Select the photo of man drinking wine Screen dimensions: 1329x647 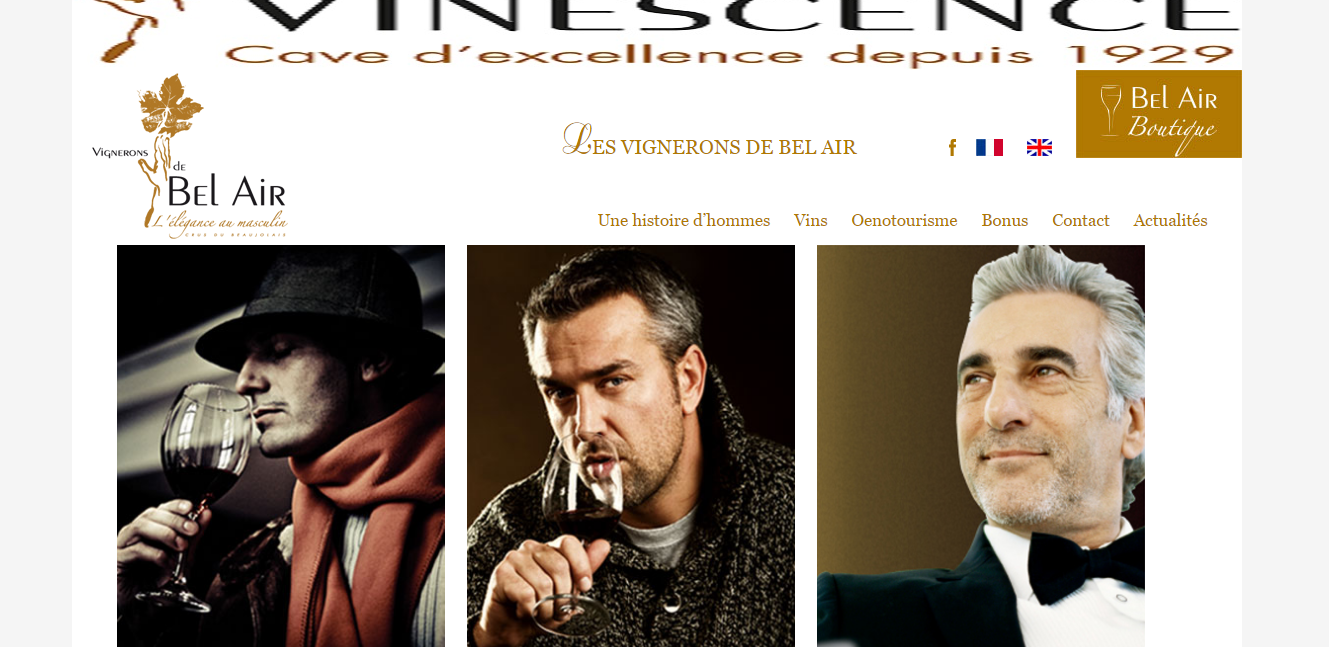[631, 446]
